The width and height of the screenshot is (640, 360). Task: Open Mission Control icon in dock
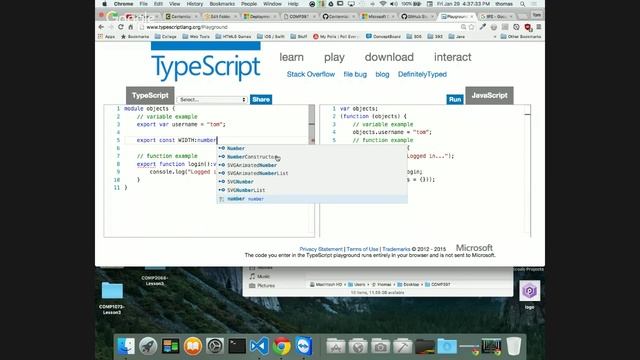pos(170,346)
